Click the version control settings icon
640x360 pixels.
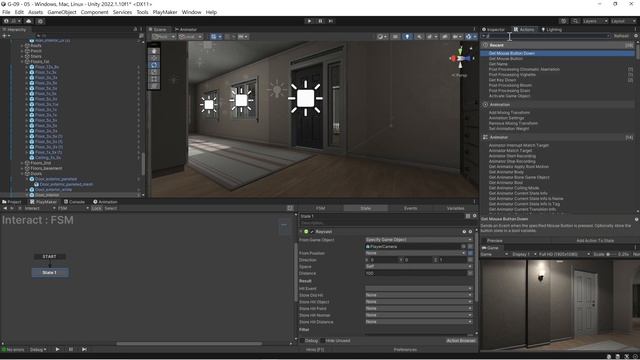[40, 21]
